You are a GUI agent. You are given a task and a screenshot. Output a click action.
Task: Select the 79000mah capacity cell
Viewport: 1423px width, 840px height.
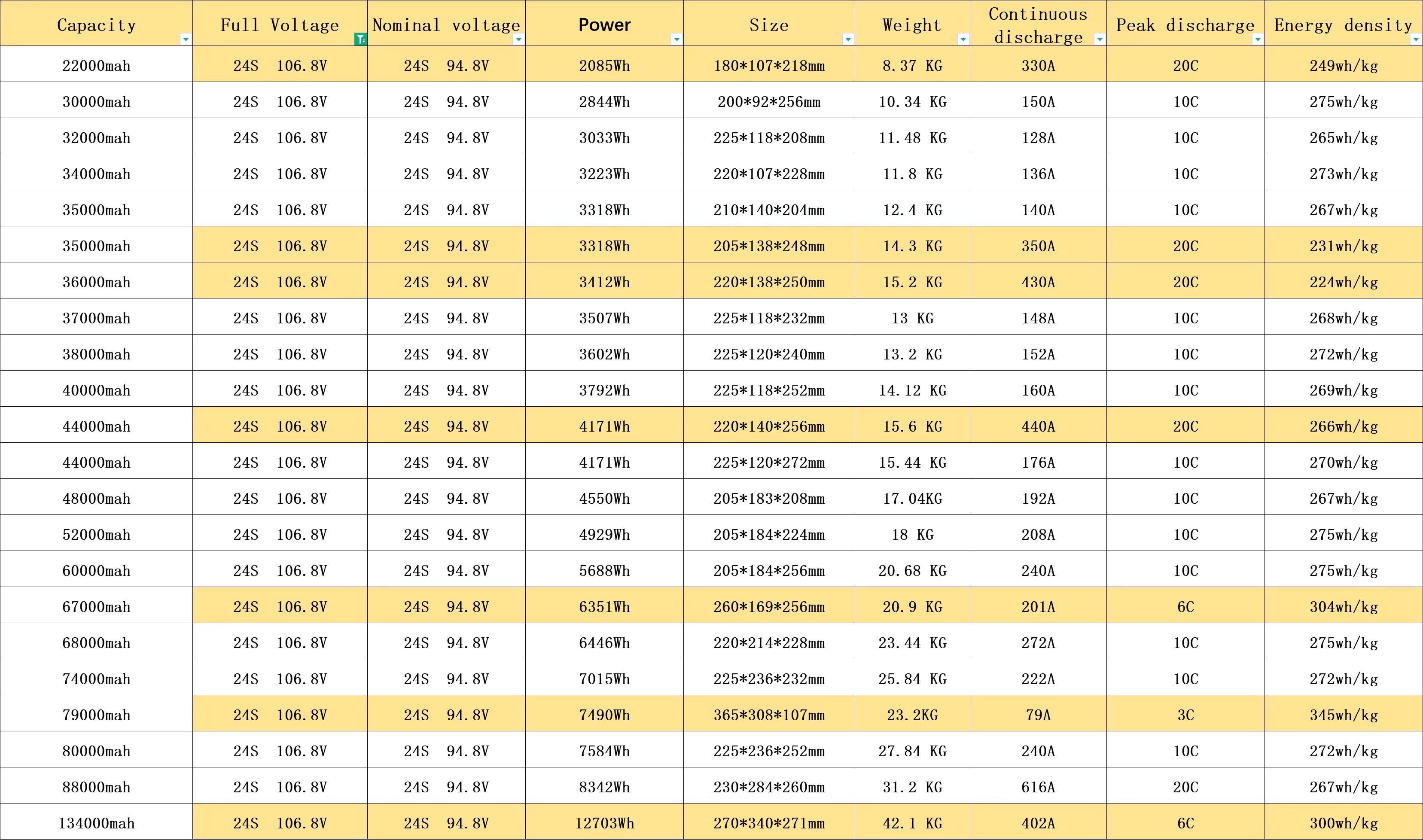96,714
